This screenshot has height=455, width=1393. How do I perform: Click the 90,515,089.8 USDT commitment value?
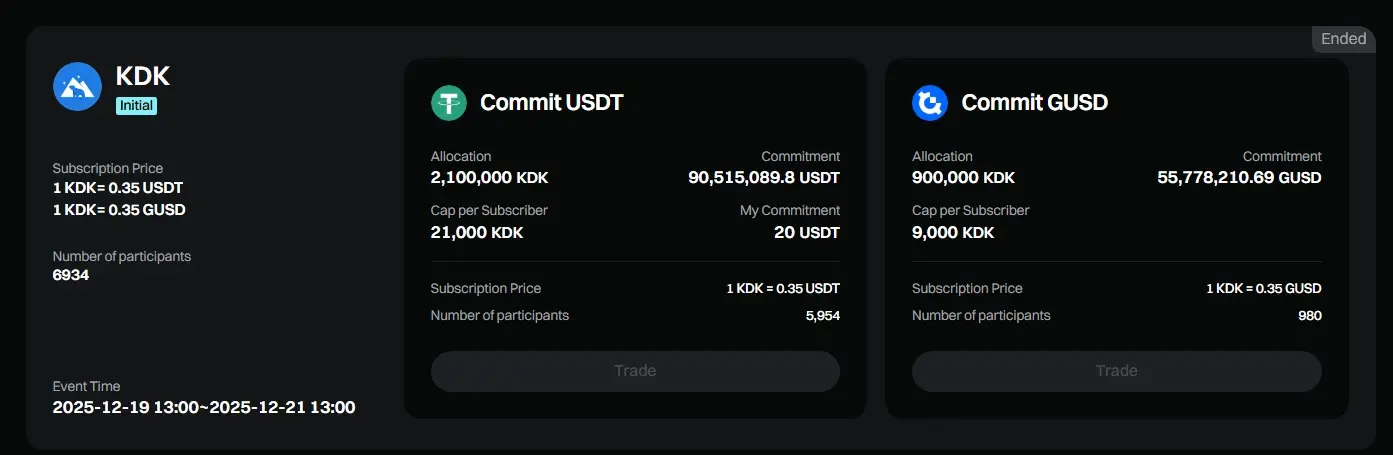click(764, 178)
